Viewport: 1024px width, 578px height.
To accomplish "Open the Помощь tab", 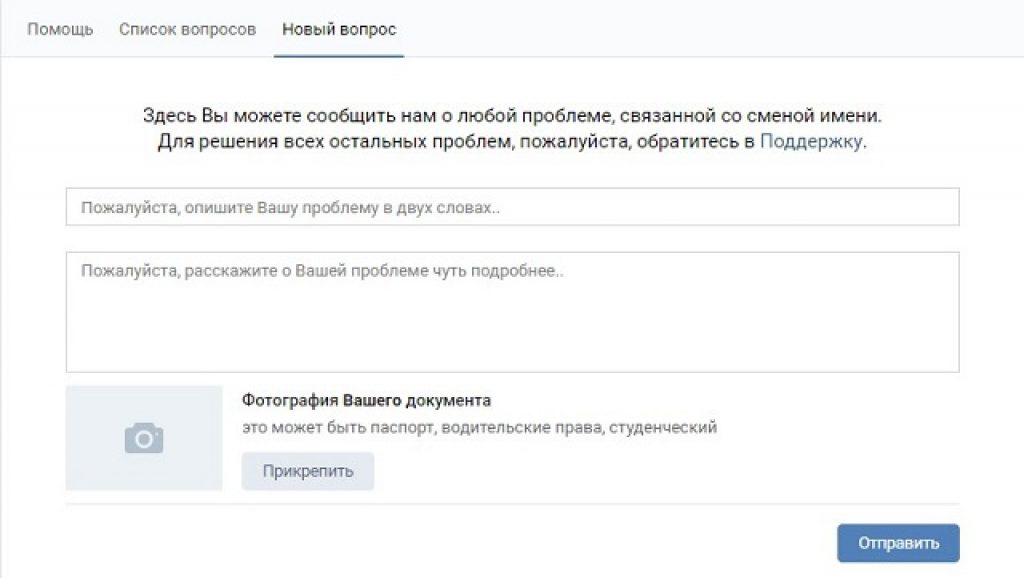I will (60, 29).
